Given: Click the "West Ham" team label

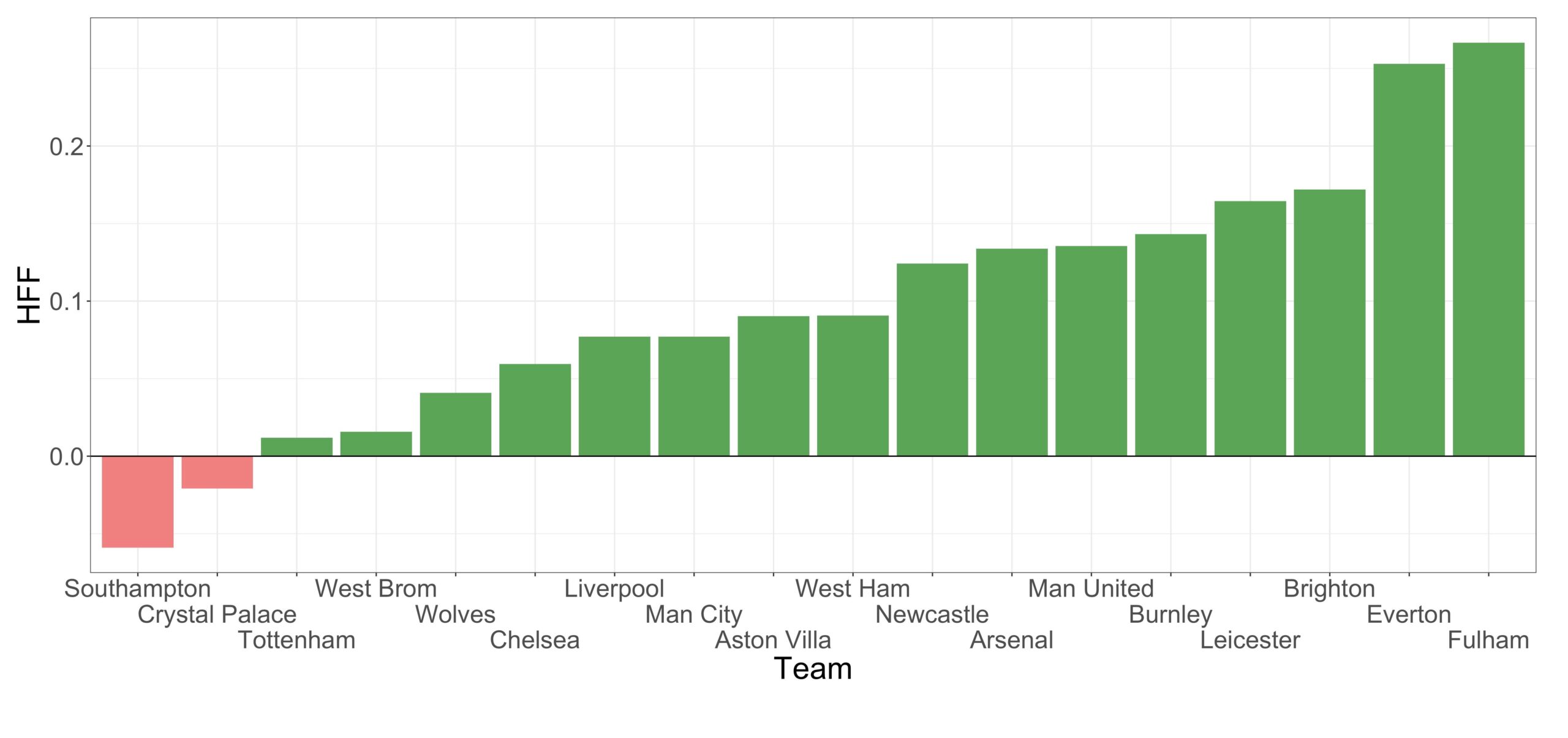Looking at the screenshot, I should pos(852,589).
